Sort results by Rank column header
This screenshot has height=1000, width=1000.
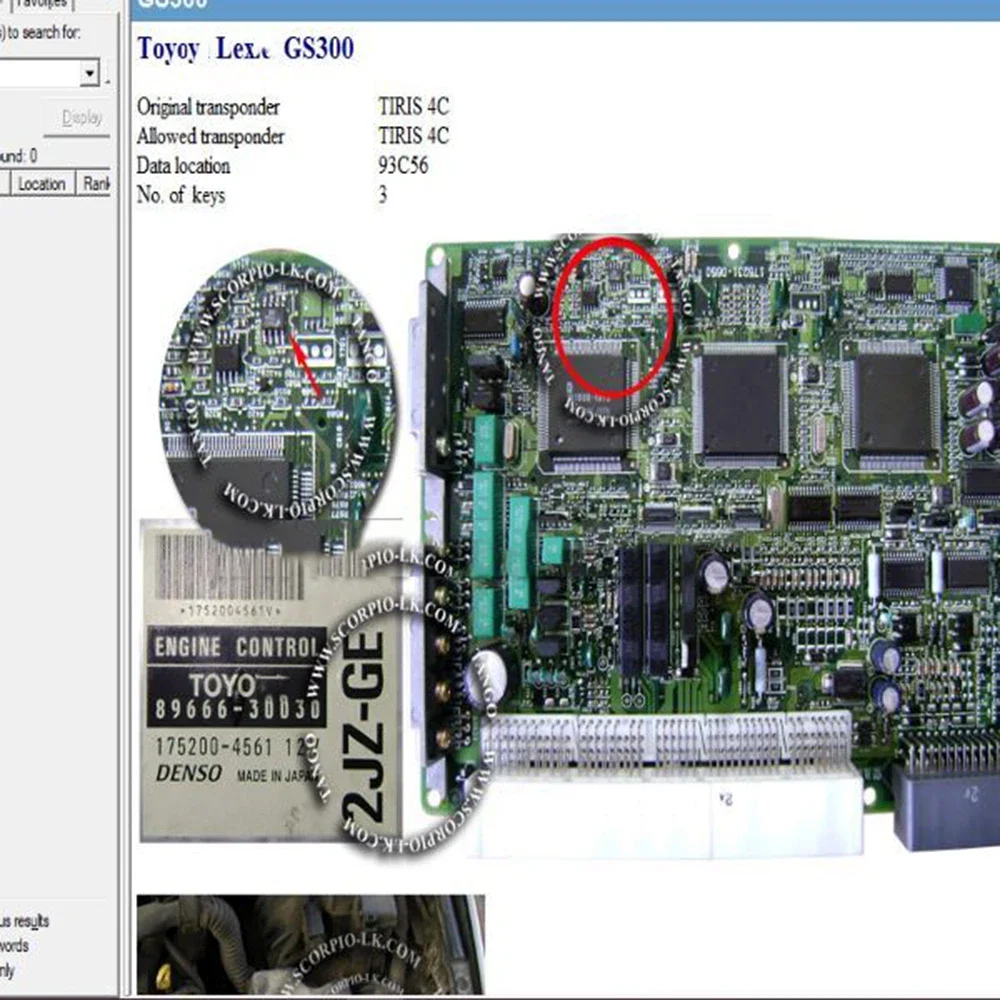point(95,184)
